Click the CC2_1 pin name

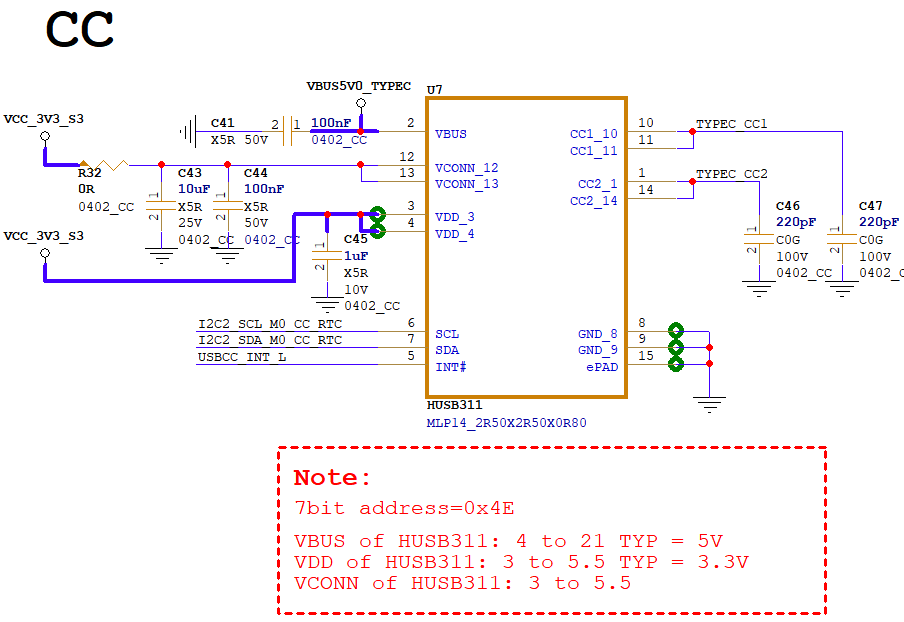coord(598,184)
